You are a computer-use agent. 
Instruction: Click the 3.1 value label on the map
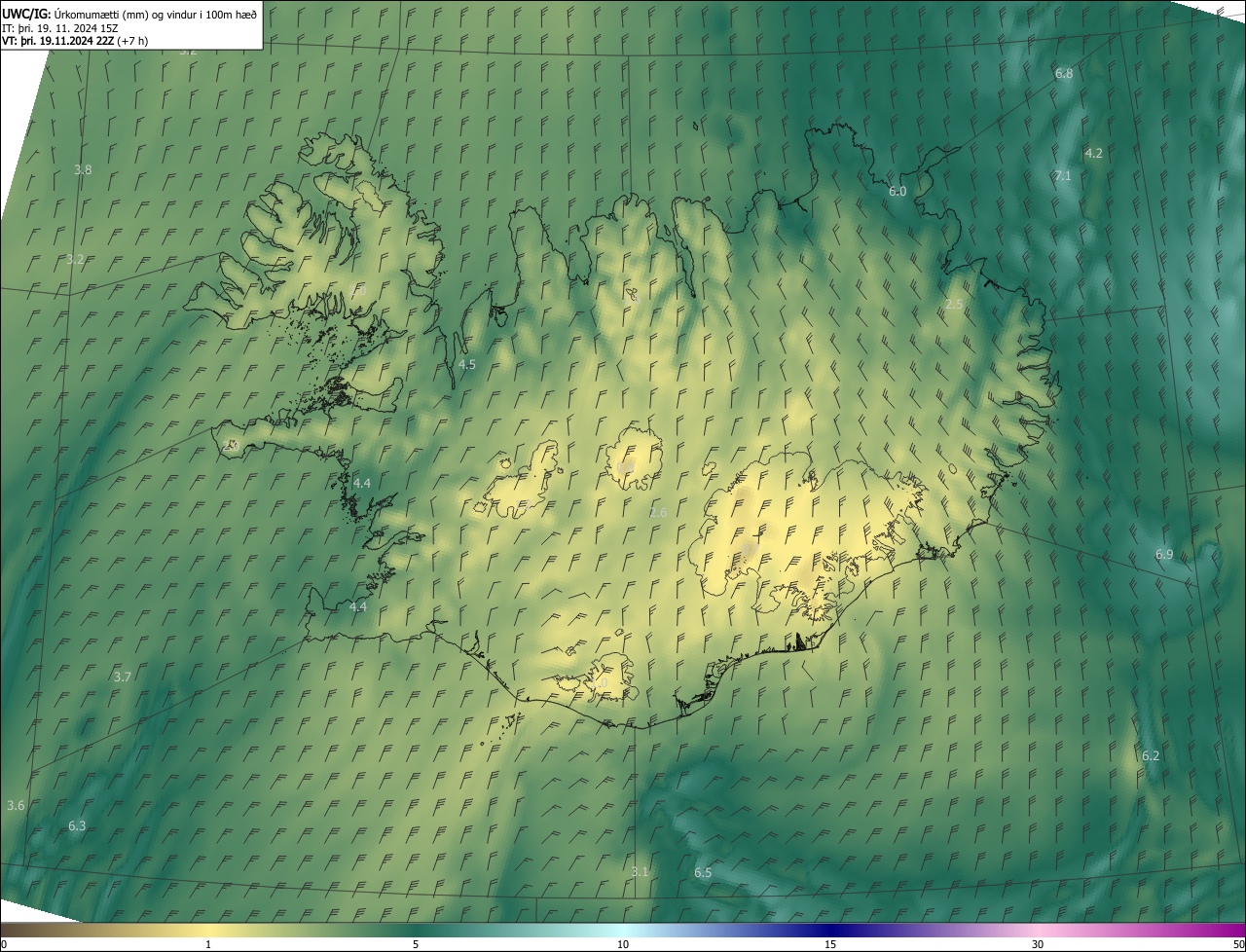pyautogui.click(x=639, y=871)
